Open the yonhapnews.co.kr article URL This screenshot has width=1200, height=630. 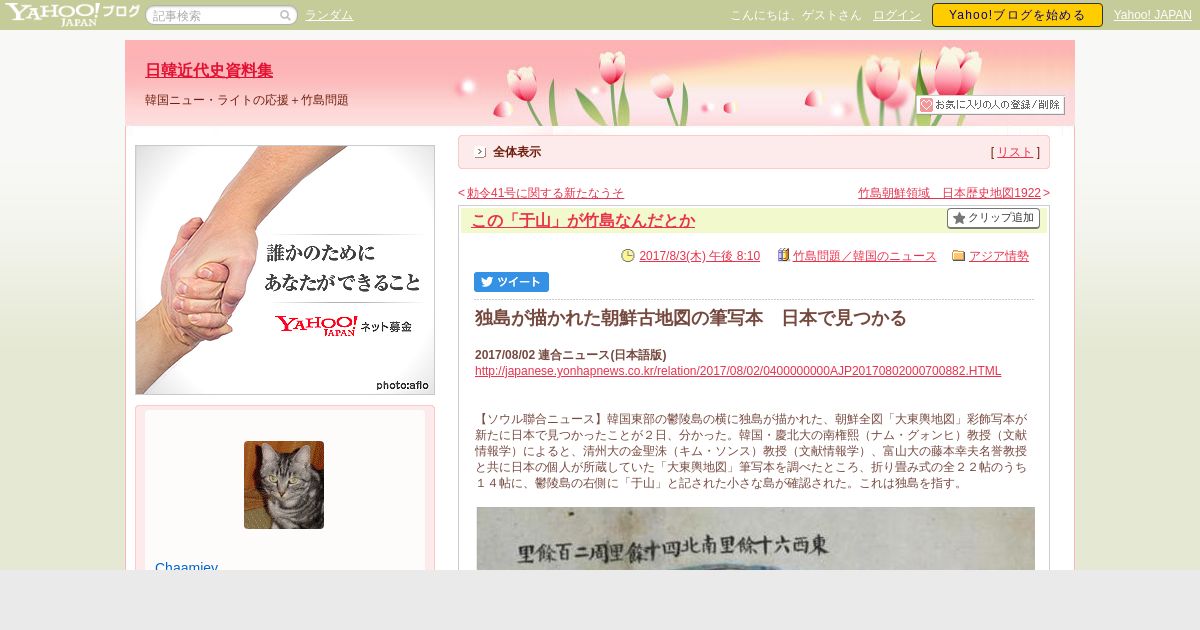(738, 371)
